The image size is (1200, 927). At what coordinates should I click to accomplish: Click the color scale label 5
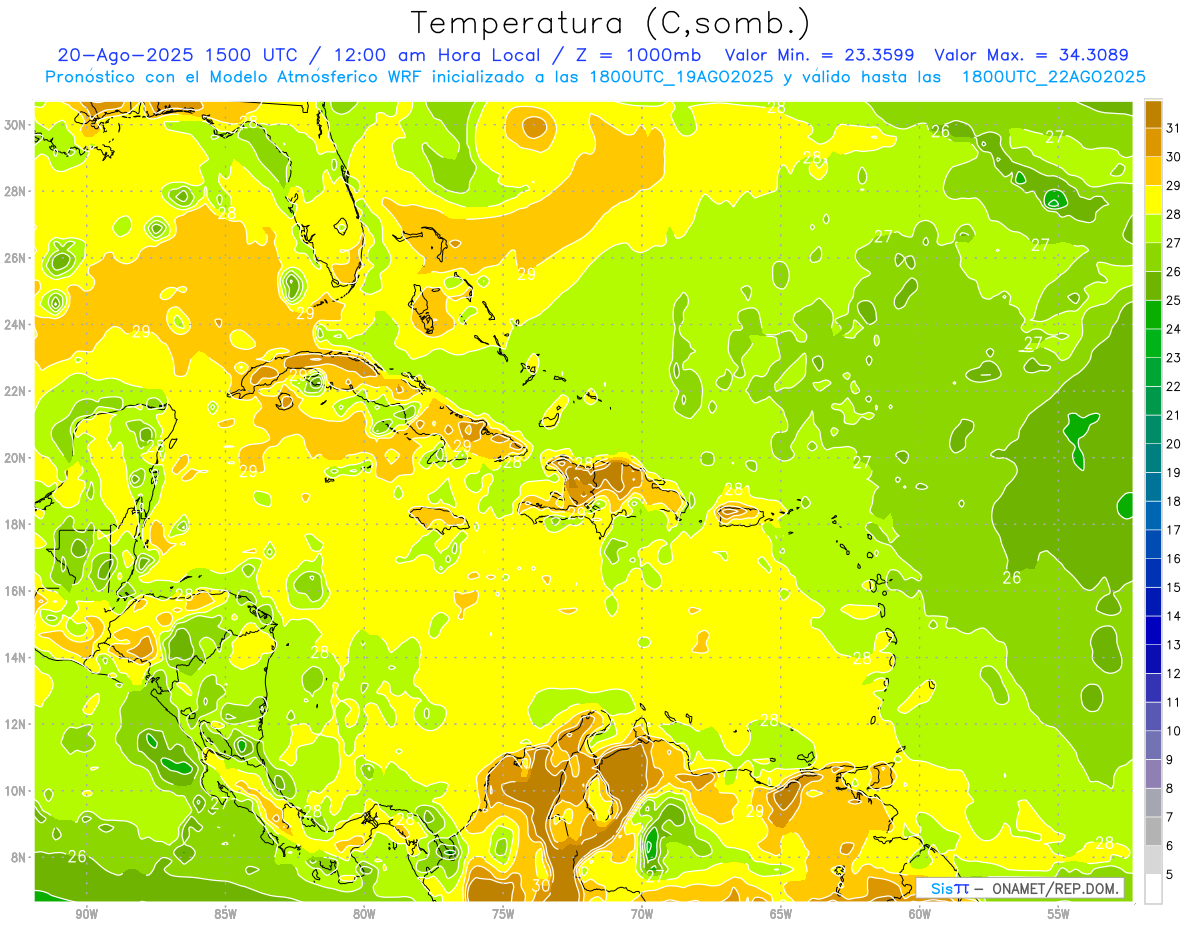click(x=1171, y=875)
